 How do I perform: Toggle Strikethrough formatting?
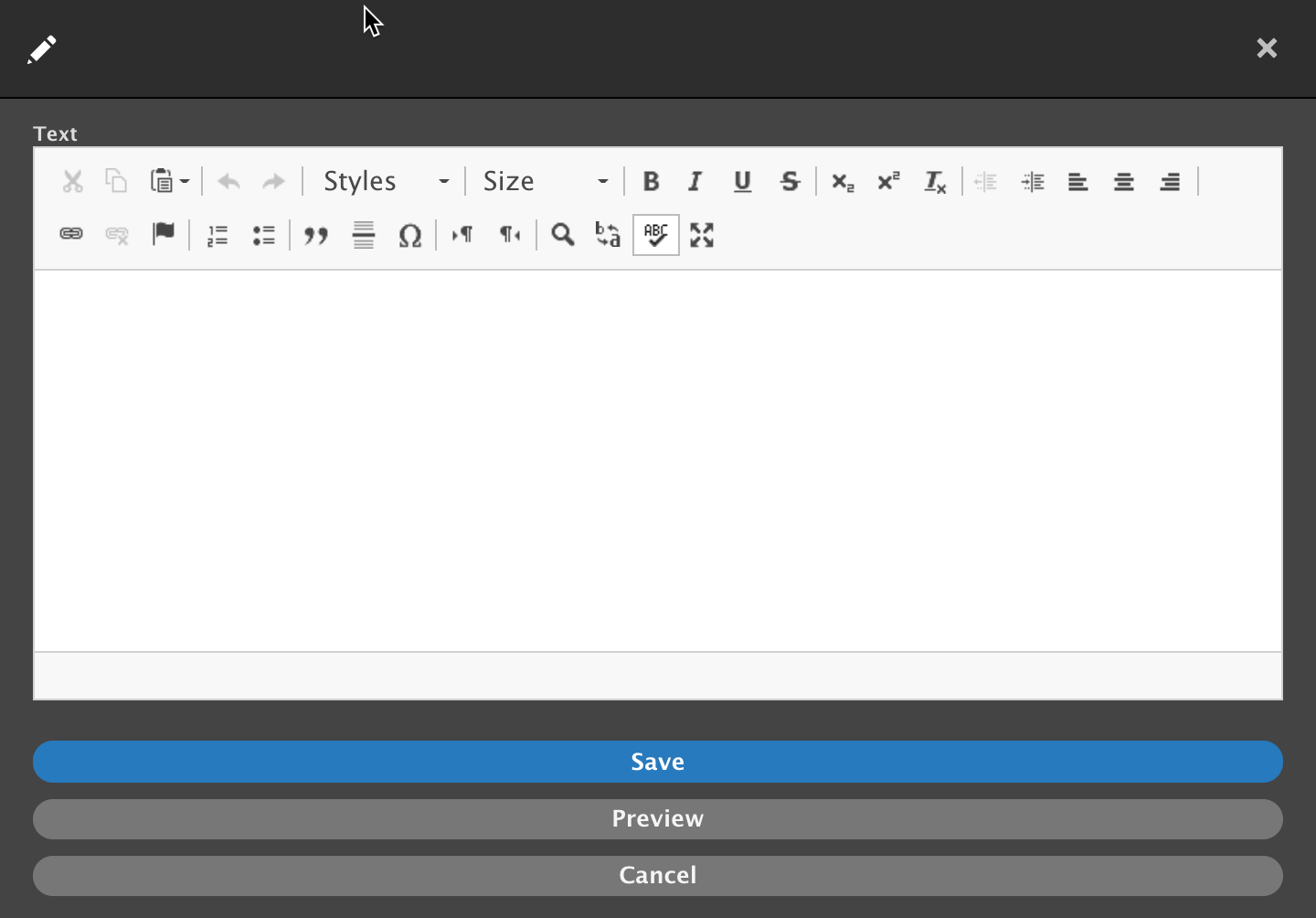[x=790, y=181]
